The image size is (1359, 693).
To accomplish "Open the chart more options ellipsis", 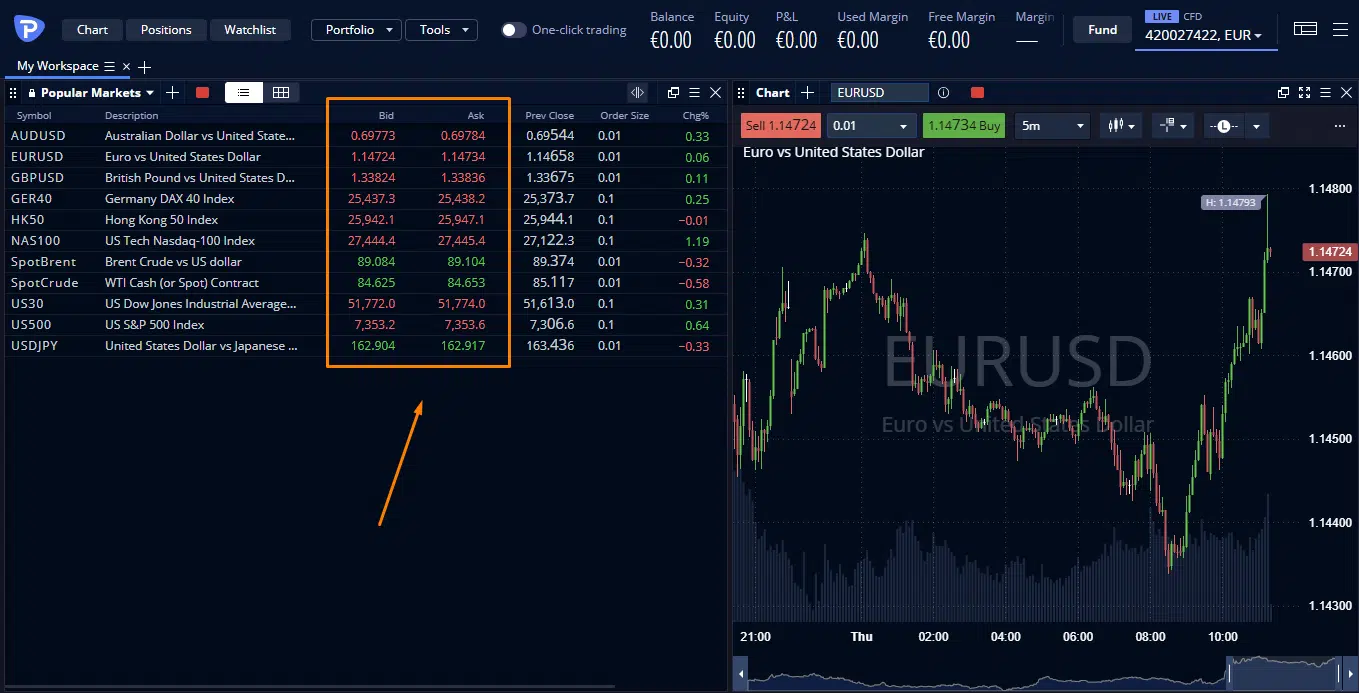I will 1340,126.
